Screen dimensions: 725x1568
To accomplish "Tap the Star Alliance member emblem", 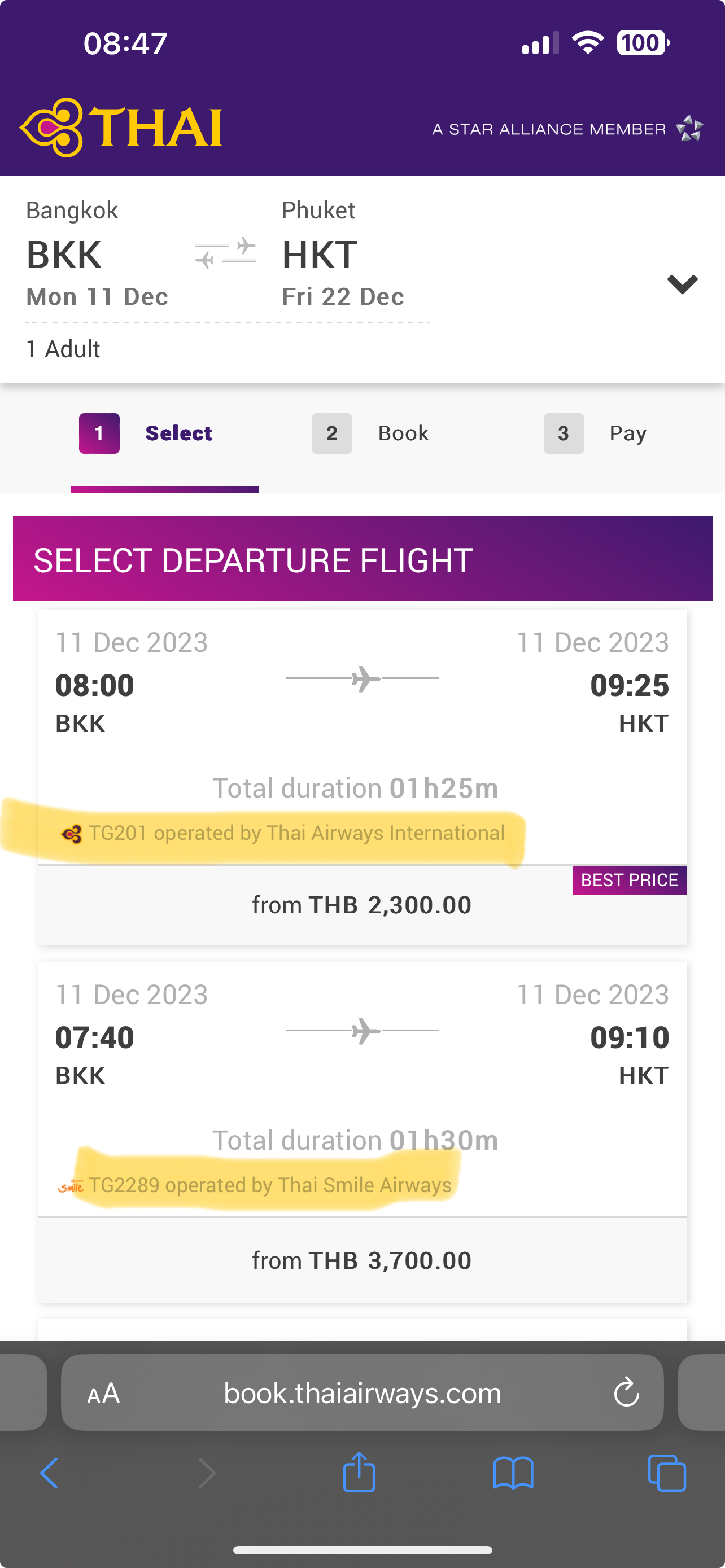I will point(689,129).
